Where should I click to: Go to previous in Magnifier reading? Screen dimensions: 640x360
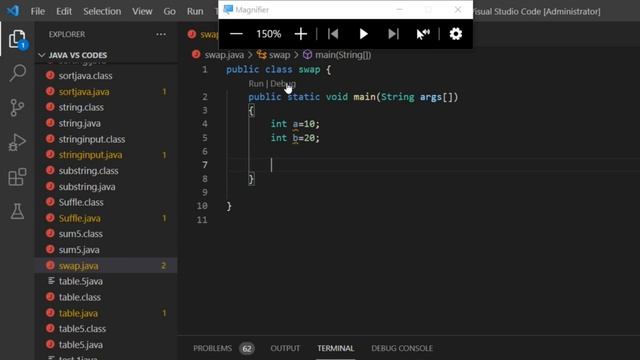point(333,34)
